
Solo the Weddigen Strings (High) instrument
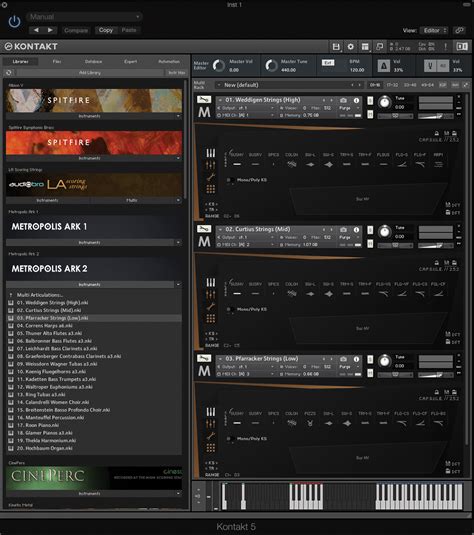click(x=370, y=100)
